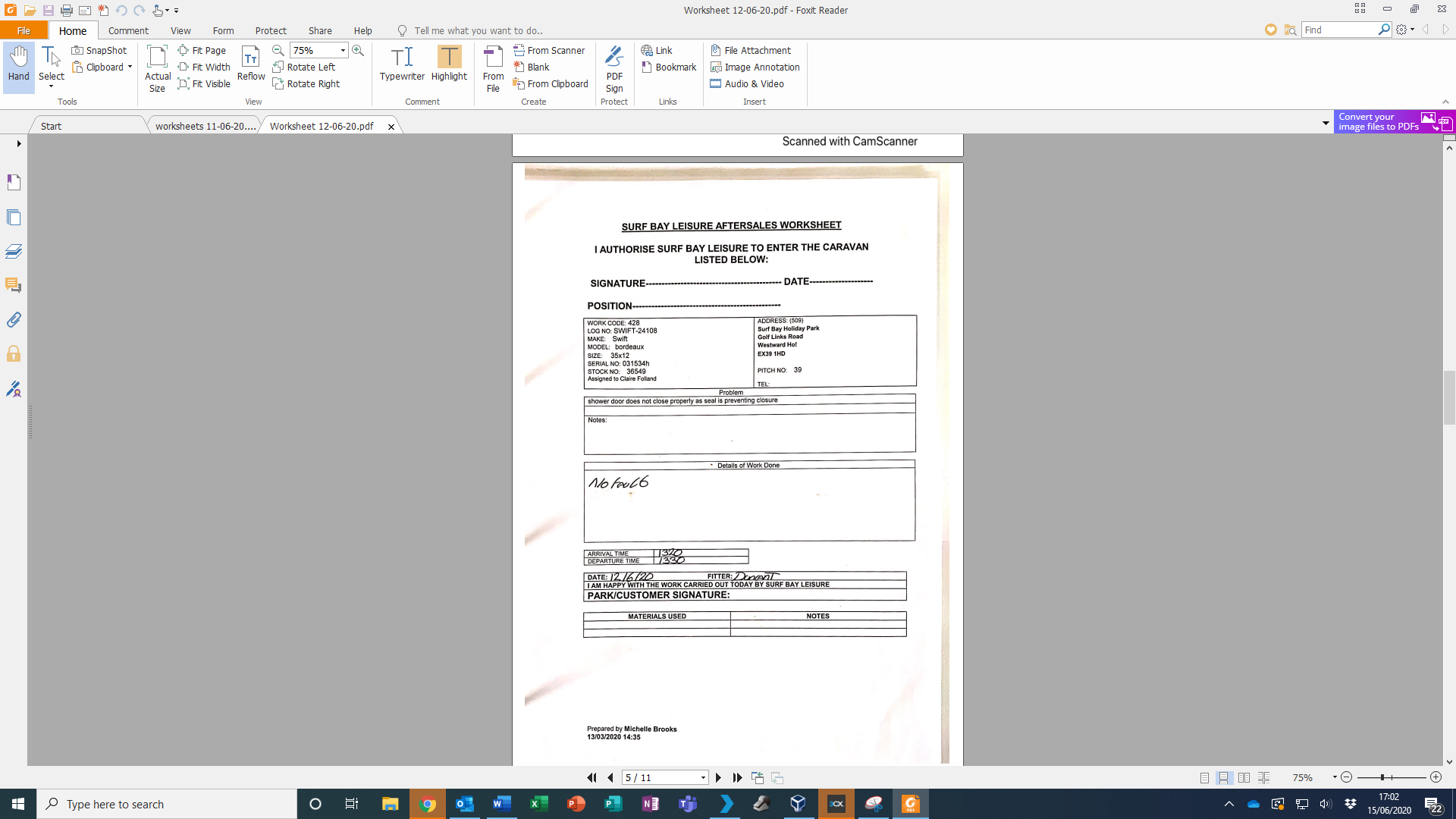Open PDF Sign tool

614,68
